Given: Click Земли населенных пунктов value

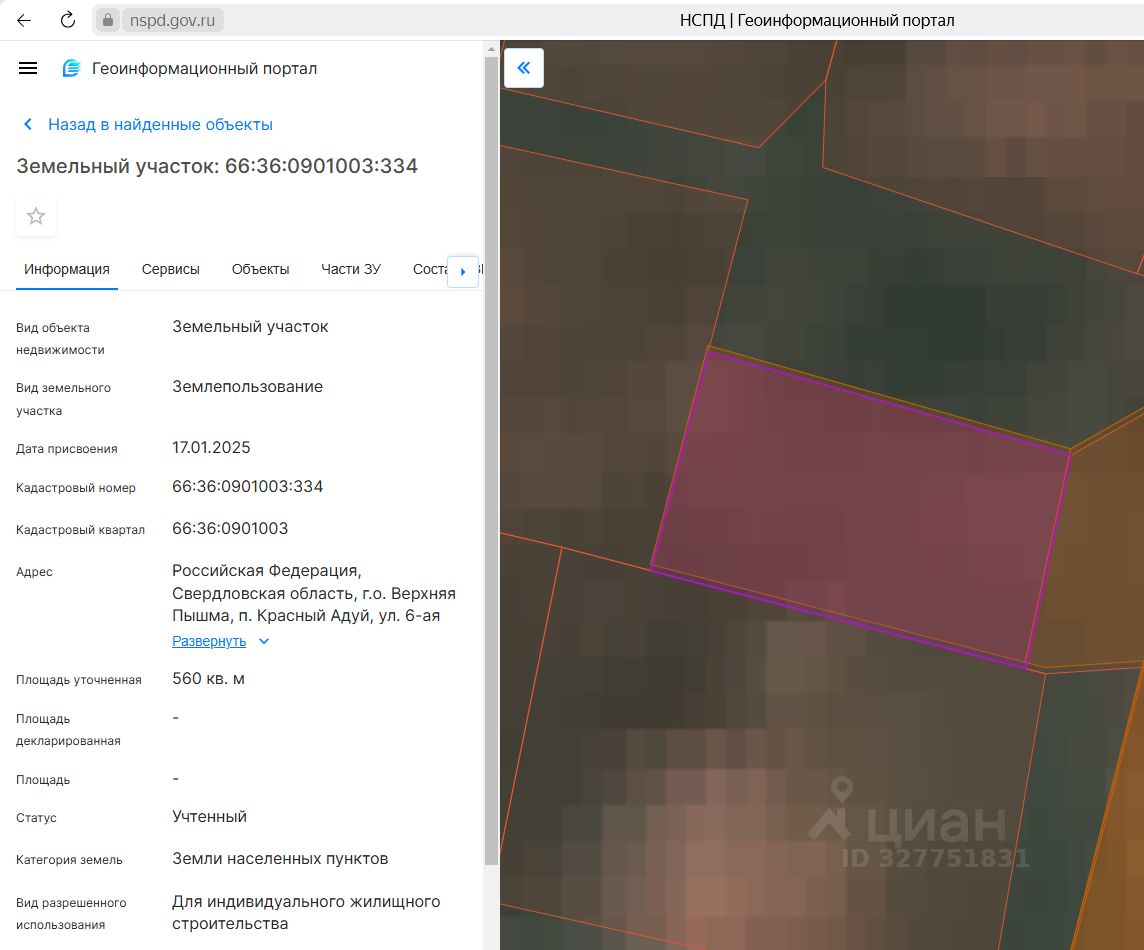Looking at the screenshot, I should [280, 859].
